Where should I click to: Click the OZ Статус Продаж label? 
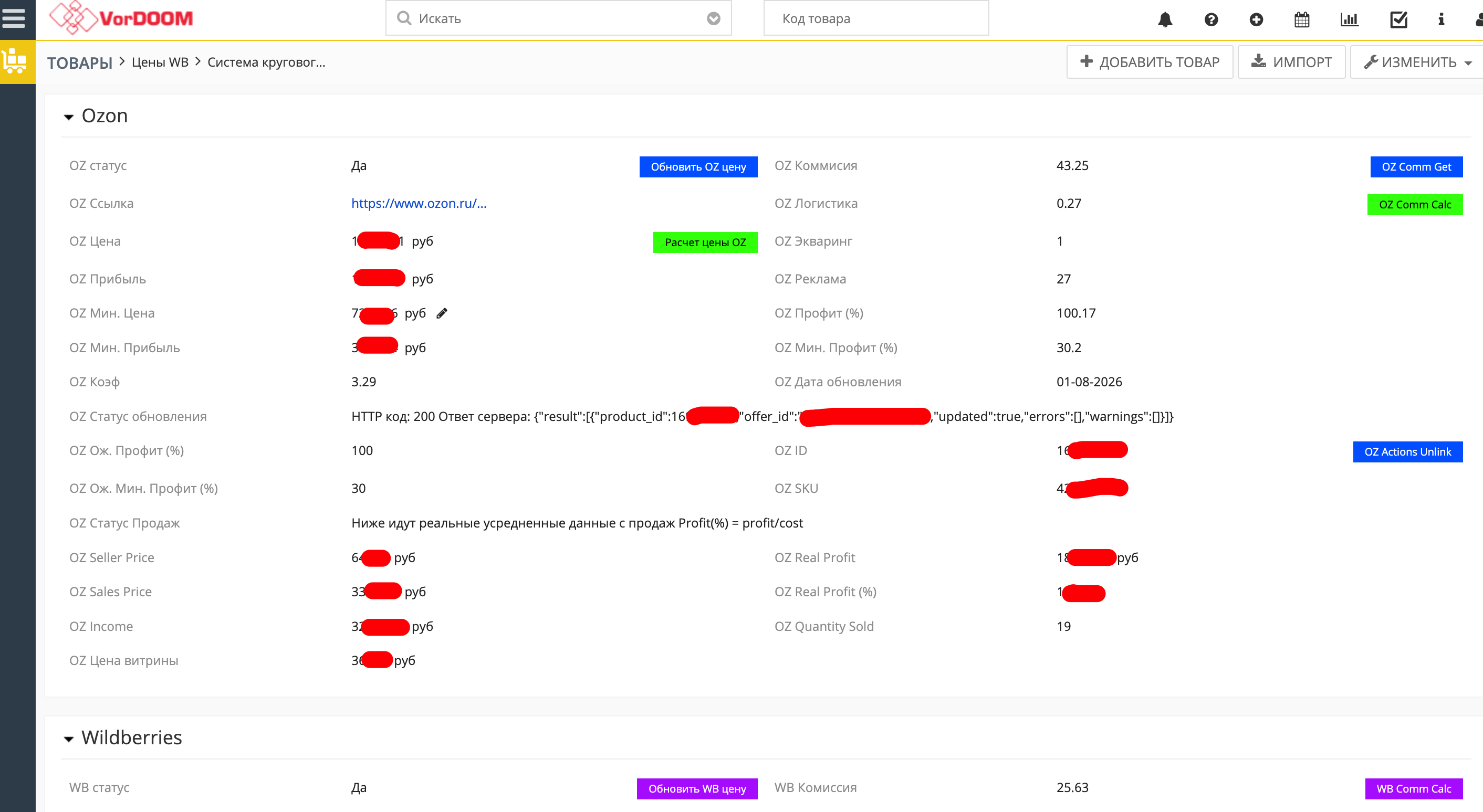click(x=124, y=523)
